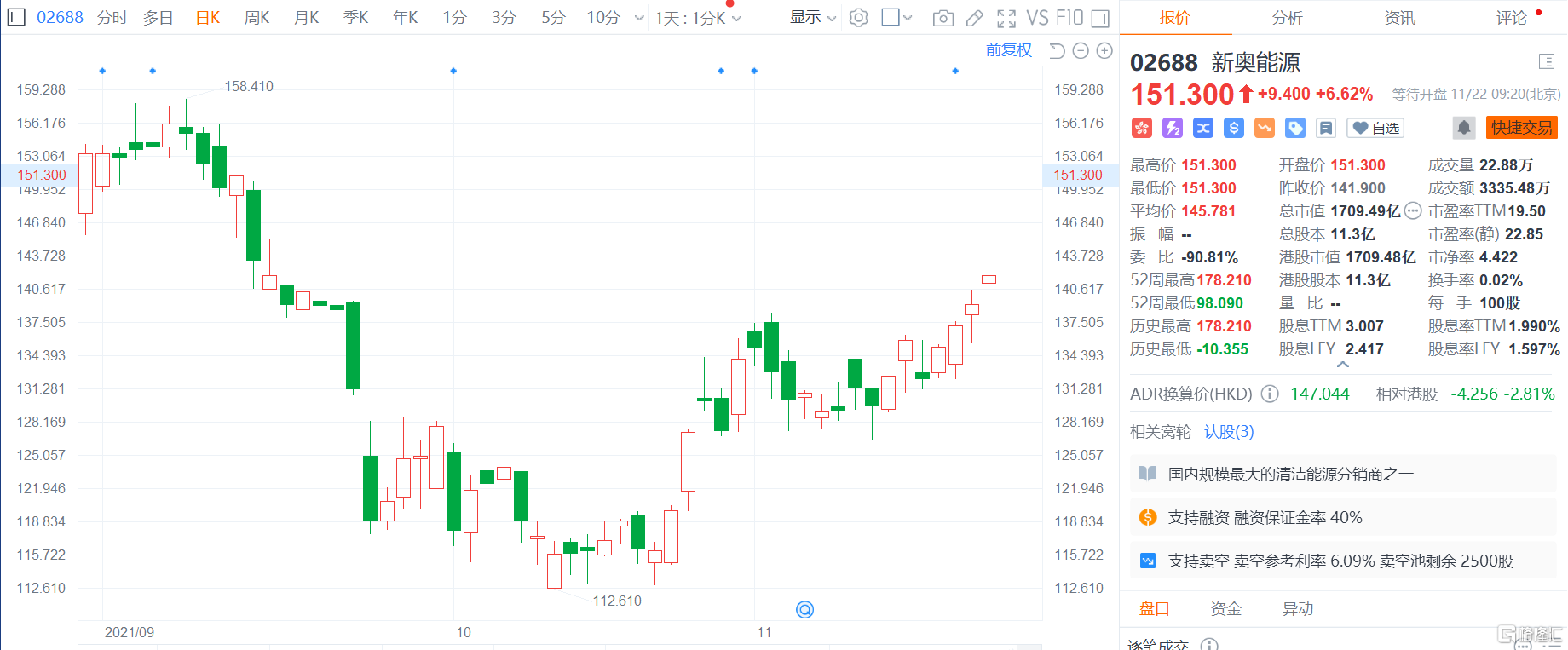Image resolution: width=1568 pixels, height=650 pixels.
Task: Open tick-by-tick trades help icon
Action: click(1209, 645)
